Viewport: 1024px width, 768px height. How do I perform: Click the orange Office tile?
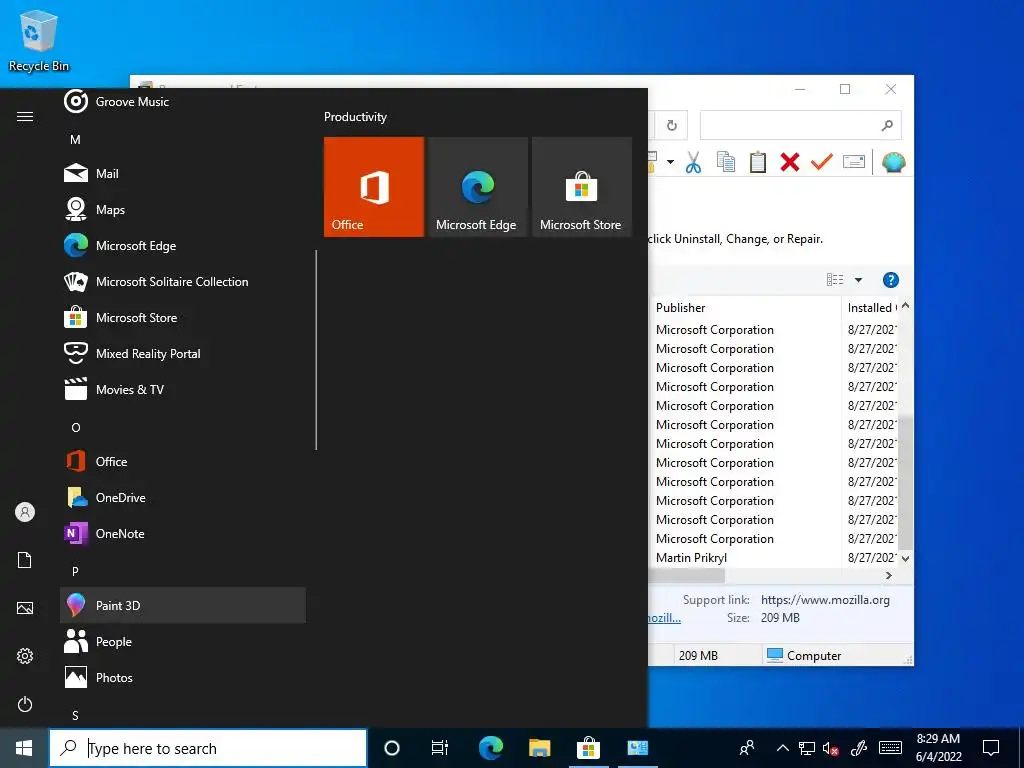click(374, 187)
